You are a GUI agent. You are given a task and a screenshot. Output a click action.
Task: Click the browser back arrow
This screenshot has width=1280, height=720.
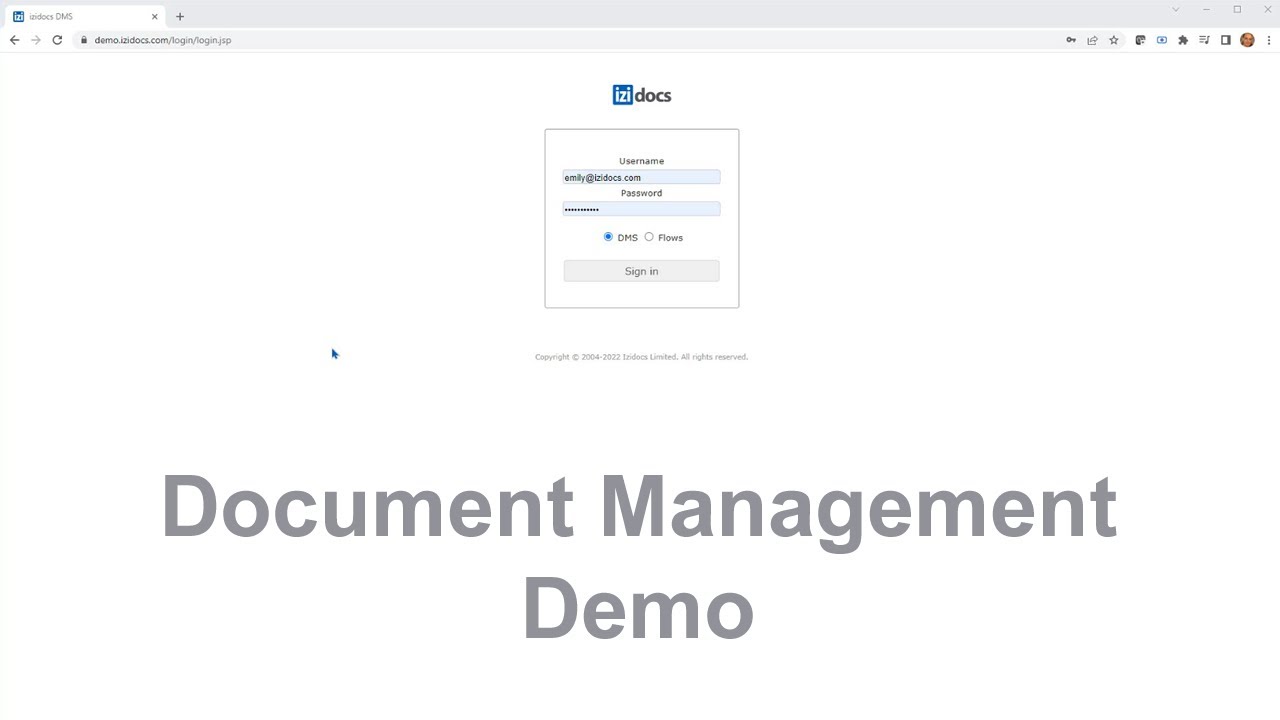(x=14, y=40)
